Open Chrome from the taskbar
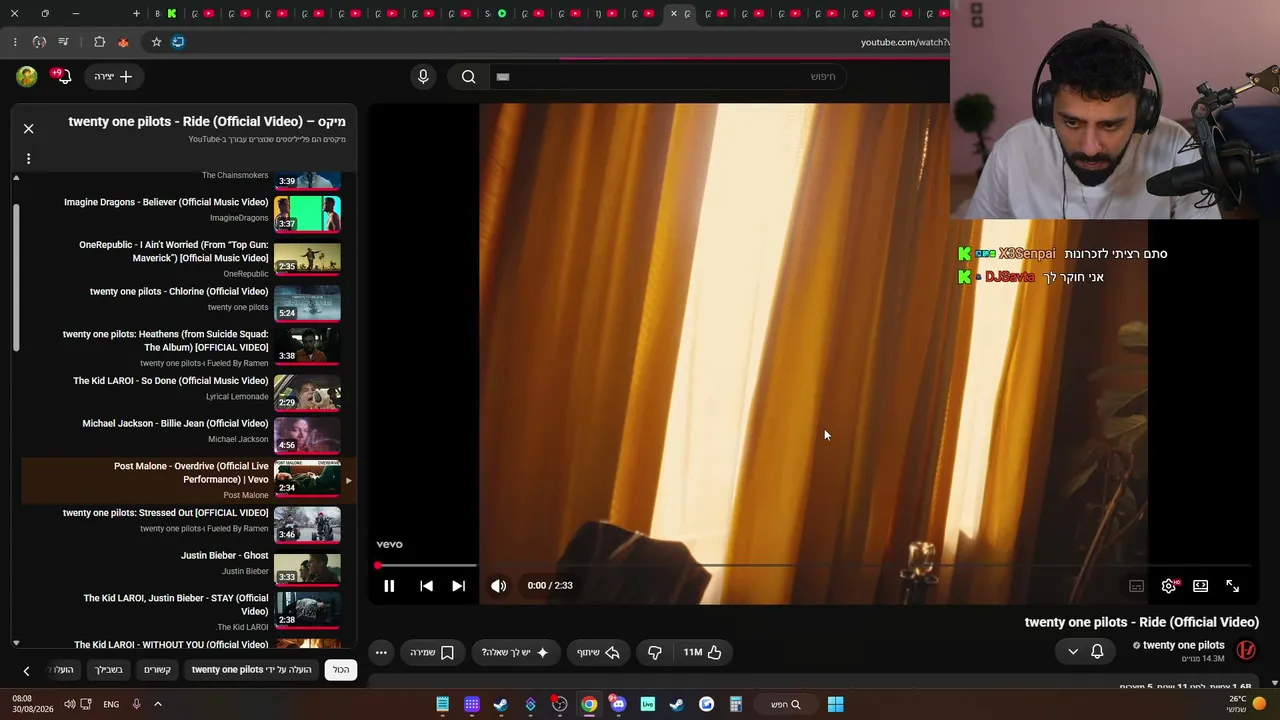 tap(589, 704)
